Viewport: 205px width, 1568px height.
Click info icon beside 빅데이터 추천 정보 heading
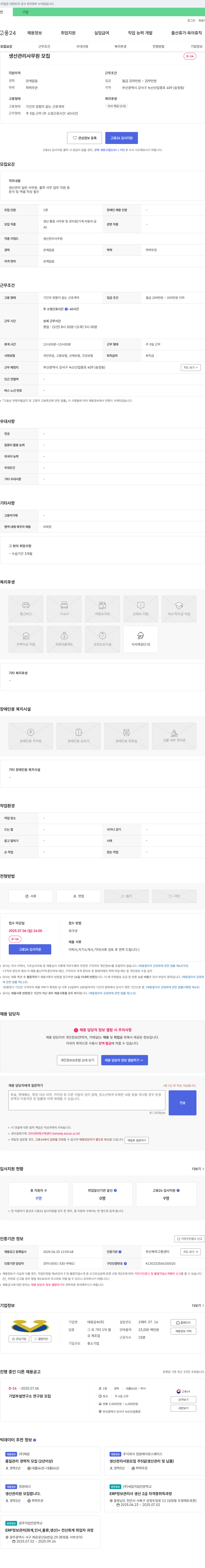pos(35,1440)
